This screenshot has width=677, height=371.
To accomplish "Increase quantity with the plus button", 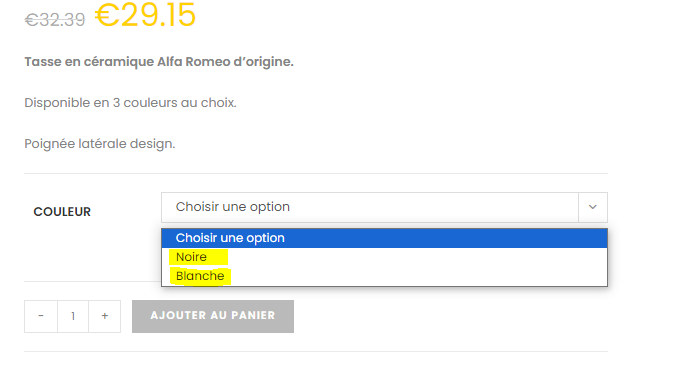I will coord(104,316).
